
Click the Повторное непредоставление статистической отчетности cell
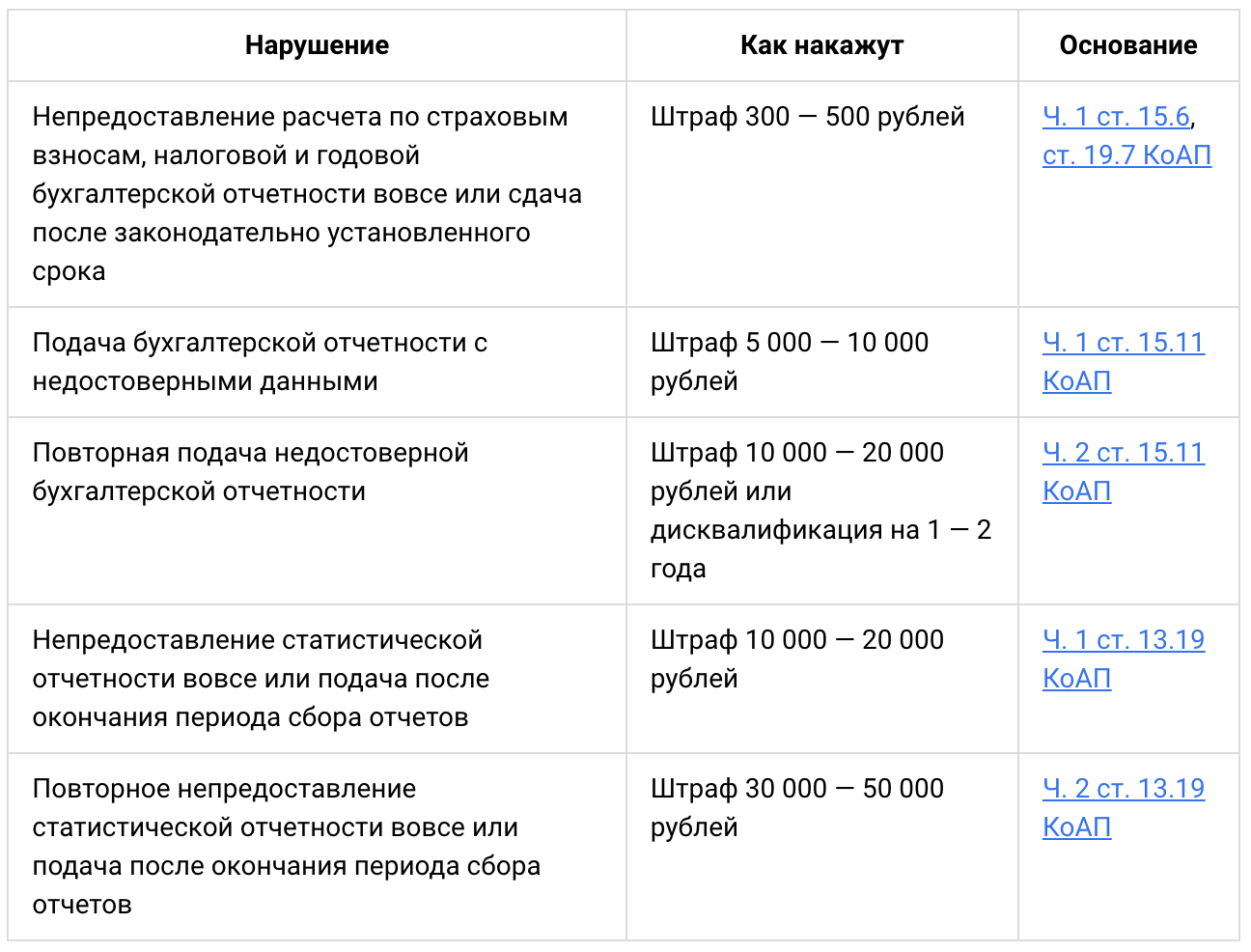pos(317,847)
